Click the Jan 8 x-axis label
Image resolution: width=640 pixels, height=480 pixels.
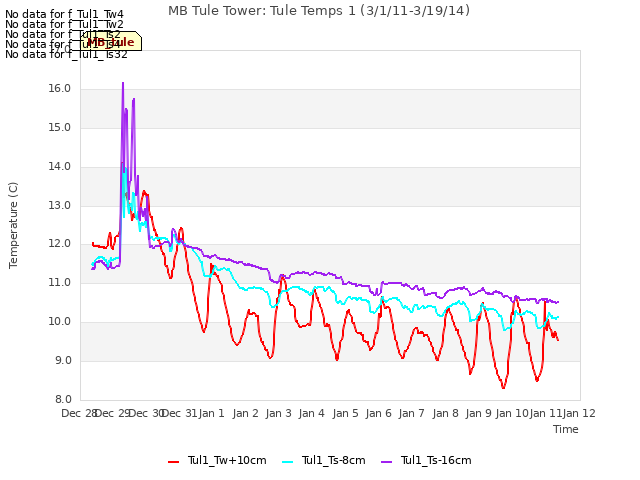point(446,413)
